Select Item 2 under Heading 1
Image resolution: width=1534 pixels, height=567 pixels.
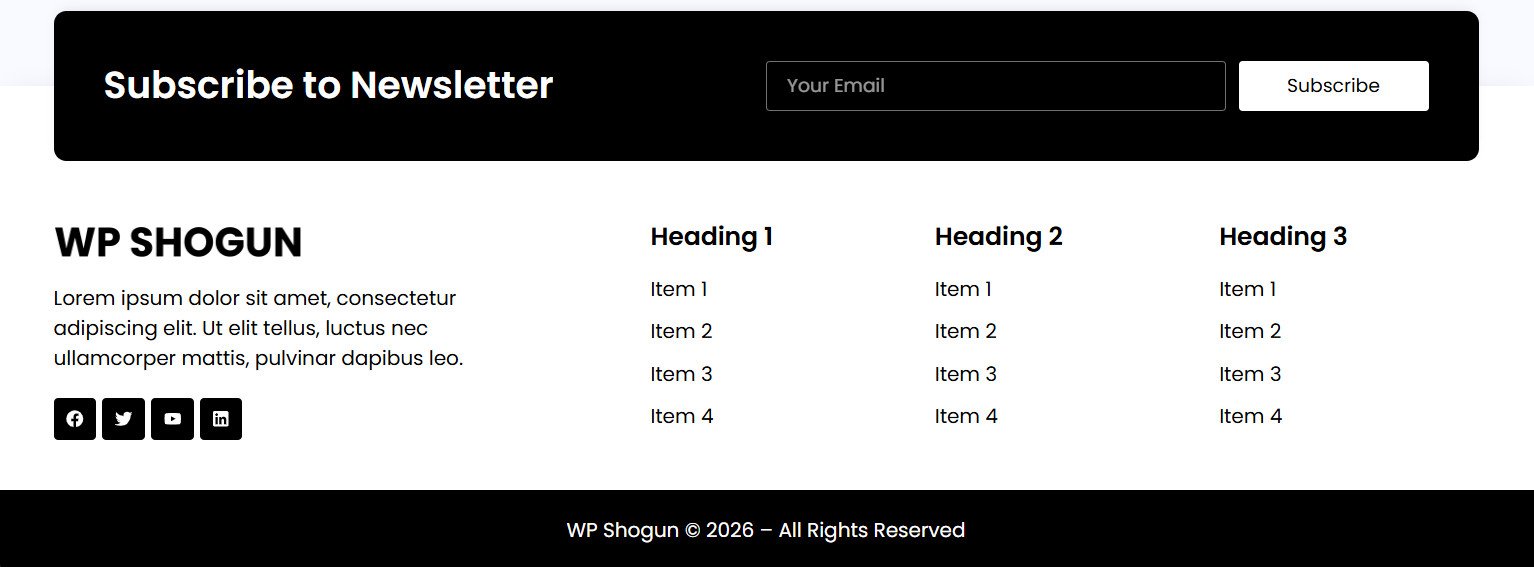[x=681, y=331]
